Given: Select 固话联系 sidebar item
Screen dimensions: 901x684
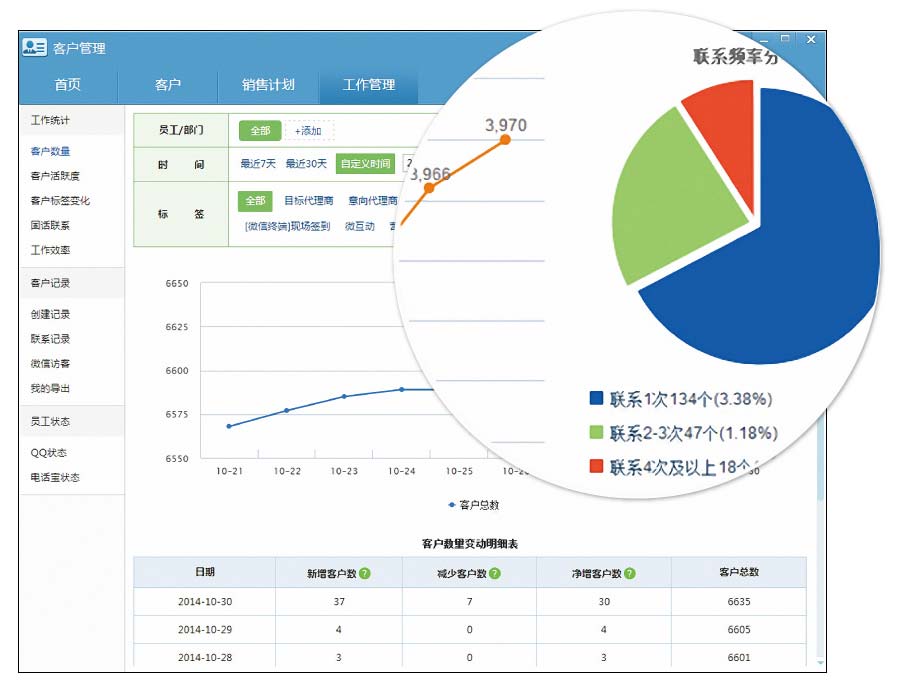Looking at the screenshot, I should 51,225.
